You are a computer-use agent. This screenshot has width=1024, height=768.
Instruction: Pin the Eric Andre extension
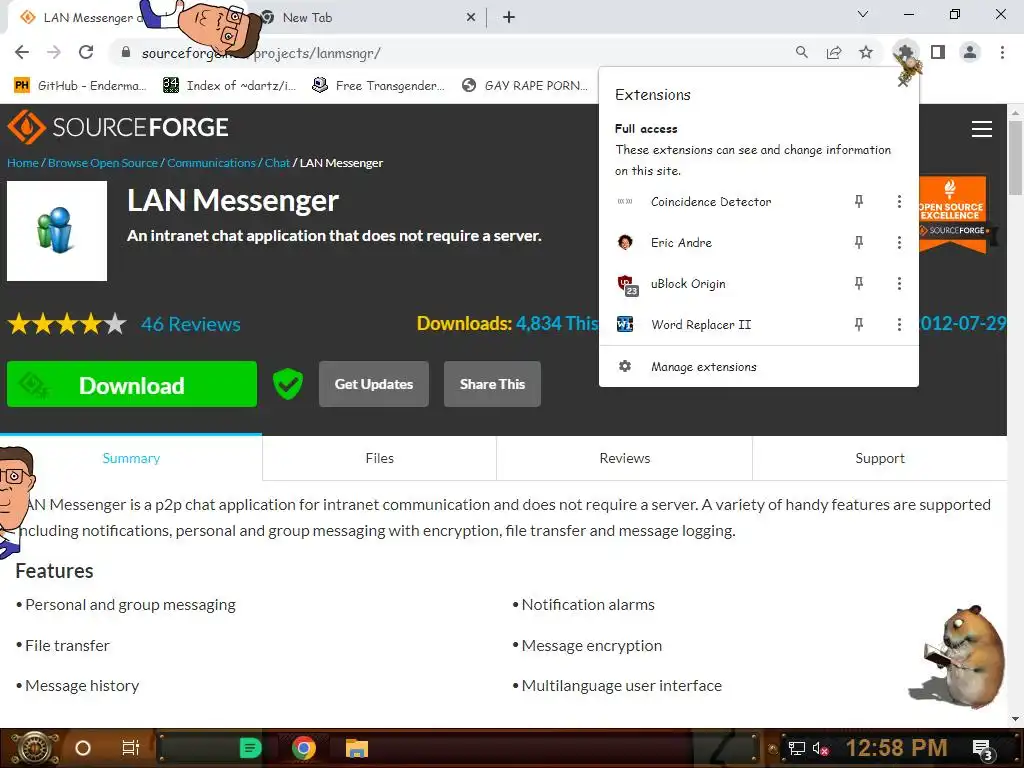[859, 242]
